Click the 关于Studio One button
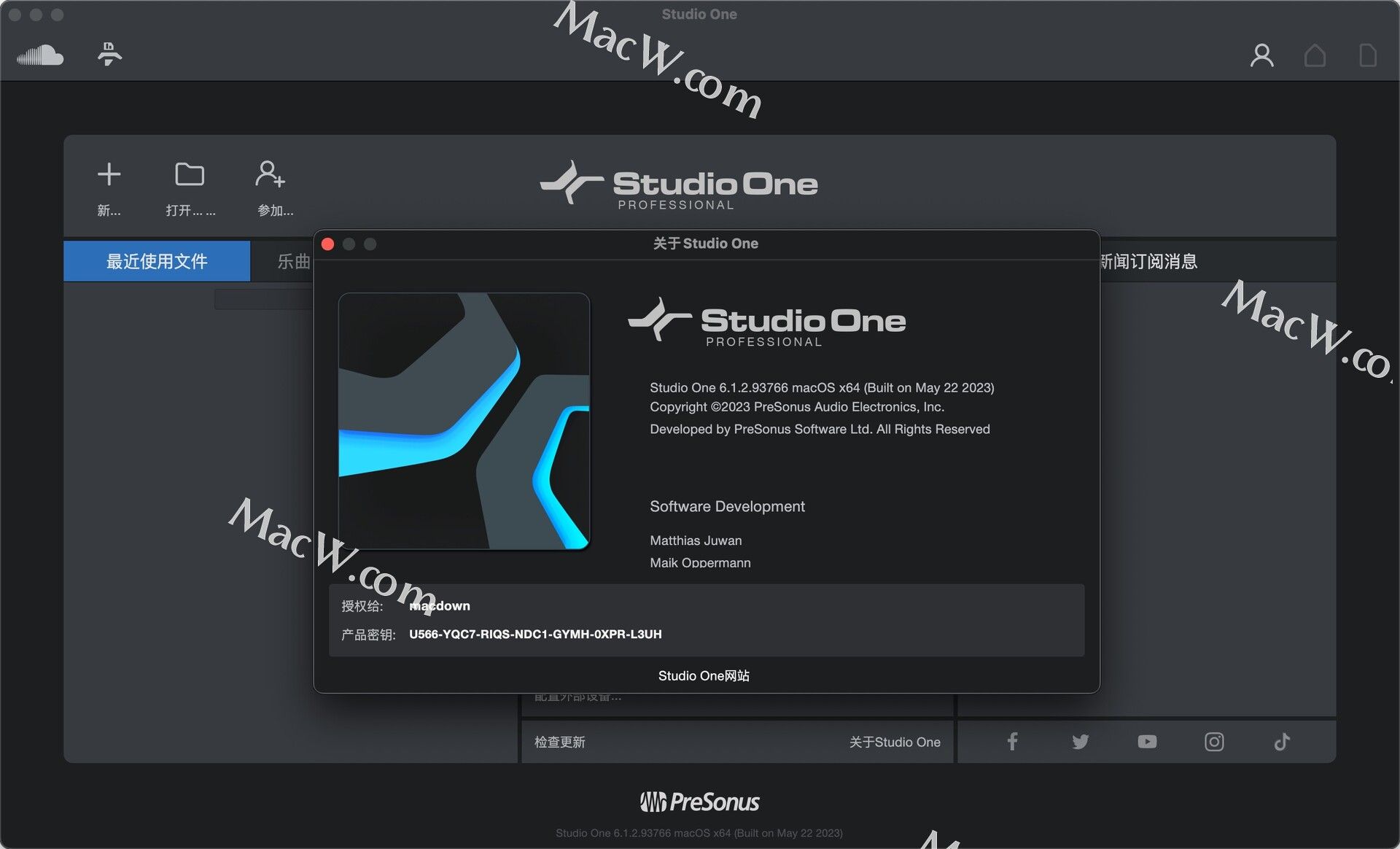Image resolution: width=1400 pixels, height=849 pixels. click(895, 742)
